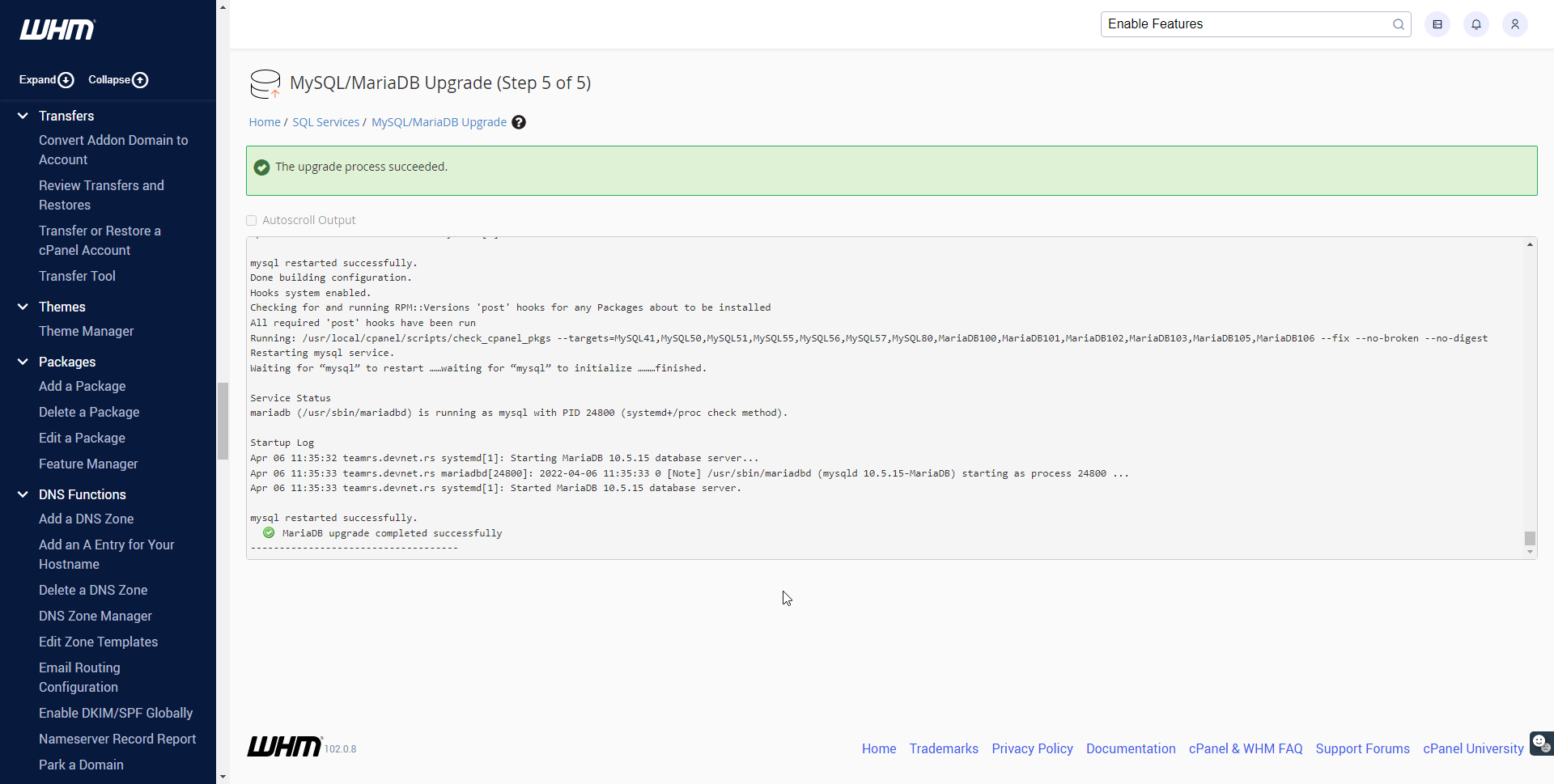1554x784 pixels.
Task: Open the feedback chat icon at bottom right
Action: (1541, 743)
